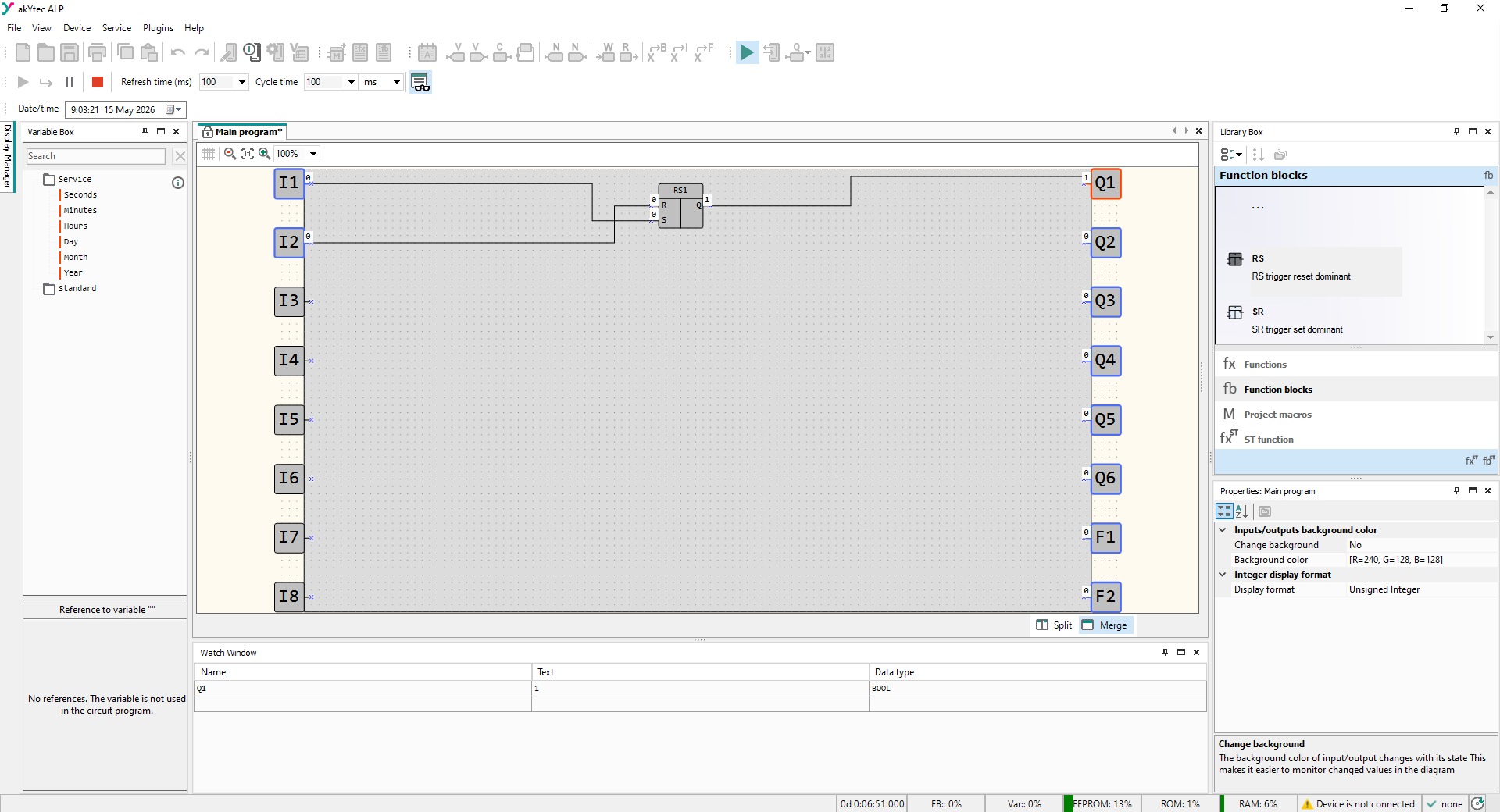
Task: Click the Transfer application to device icon
Action: point(771,52)
